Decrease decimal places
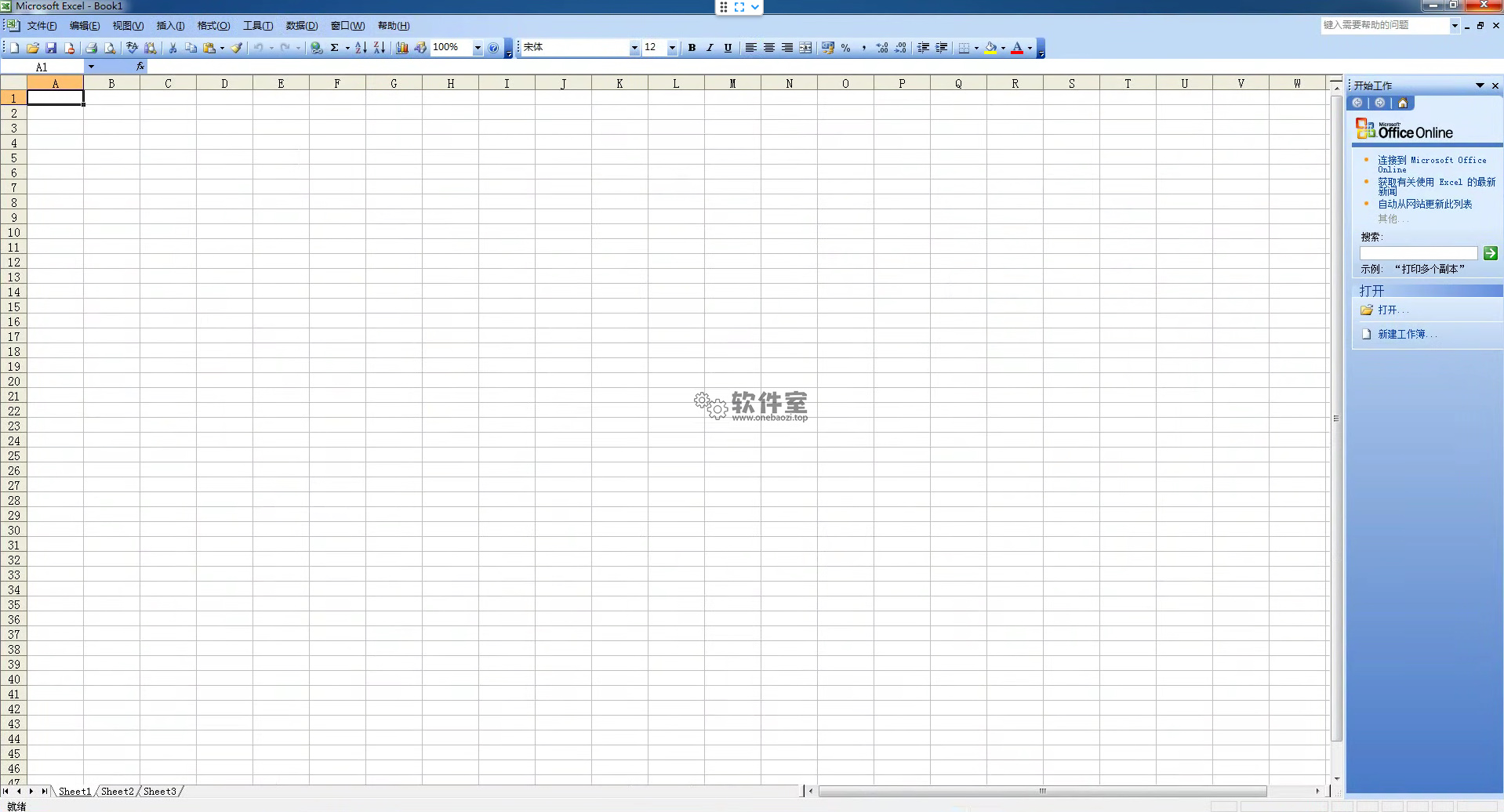This screenshot has width=1504, height=812. point(900,48)
